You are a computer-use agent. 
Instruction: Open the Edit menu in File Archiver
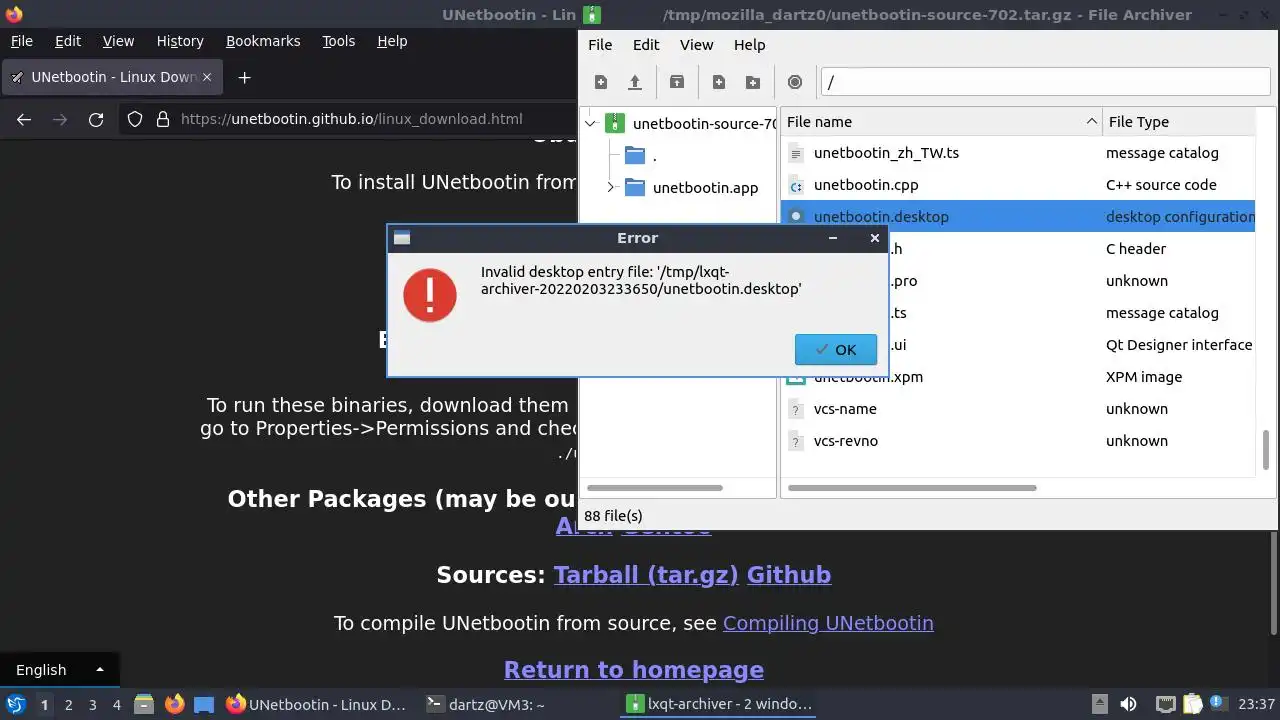646,45
